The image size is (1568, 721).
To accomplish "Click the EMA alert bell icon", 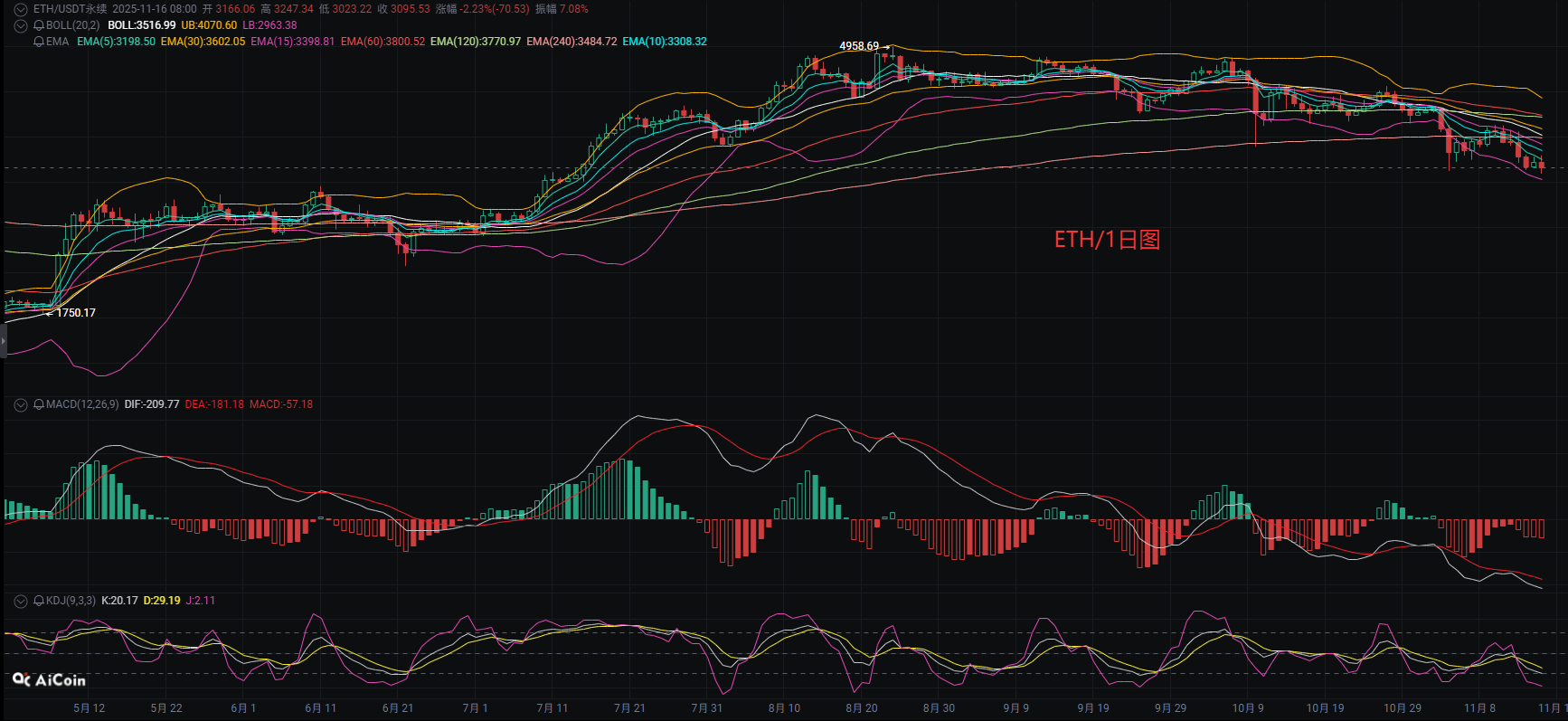I will (x=39, y=42).
